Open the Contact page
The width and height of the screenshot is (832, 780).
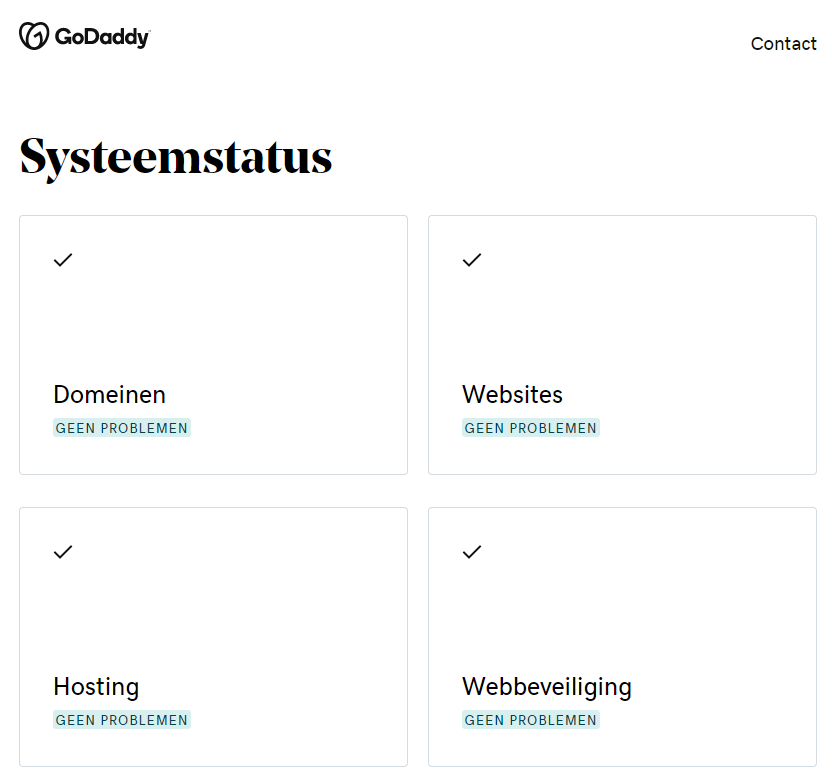point(784,43)
